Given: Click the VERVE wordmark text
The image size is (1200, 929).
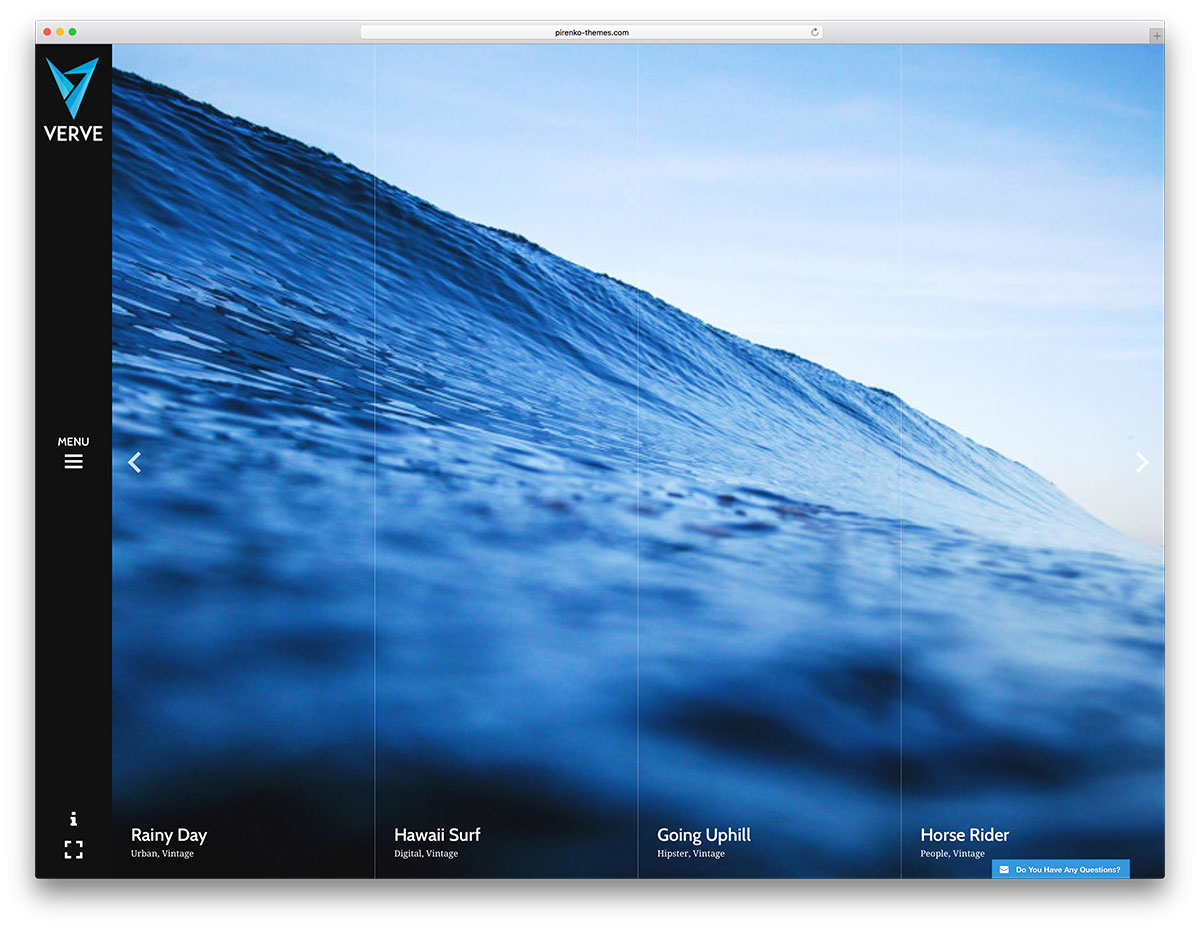Looking at the screenshot, I should click(x=73, y=132).
